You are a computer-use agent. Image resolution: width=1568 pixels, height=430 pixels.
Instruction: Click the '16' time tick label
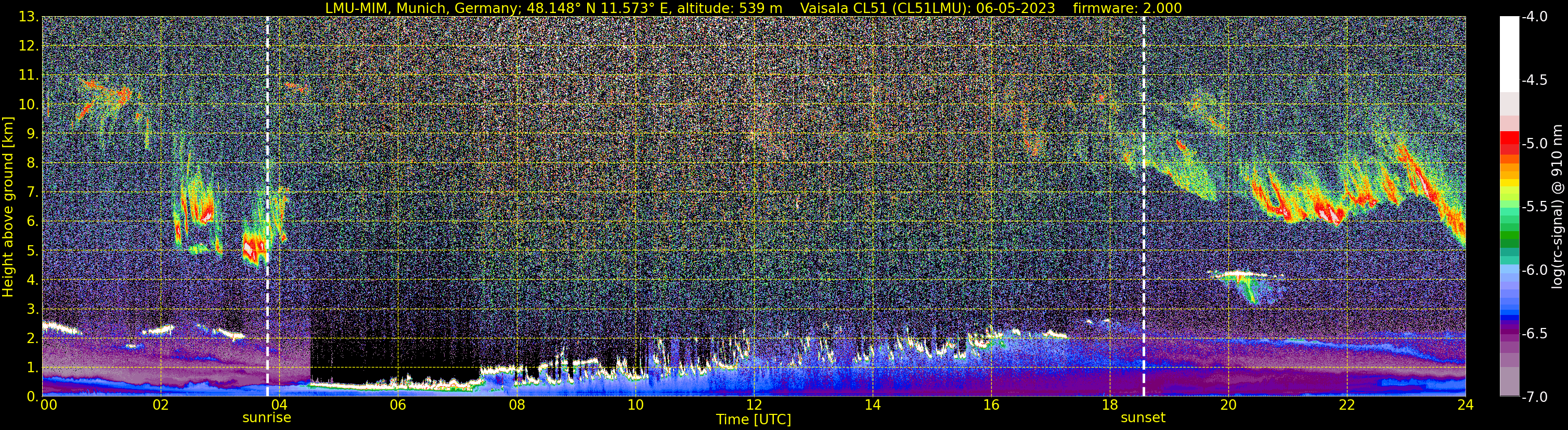(991, 405)
